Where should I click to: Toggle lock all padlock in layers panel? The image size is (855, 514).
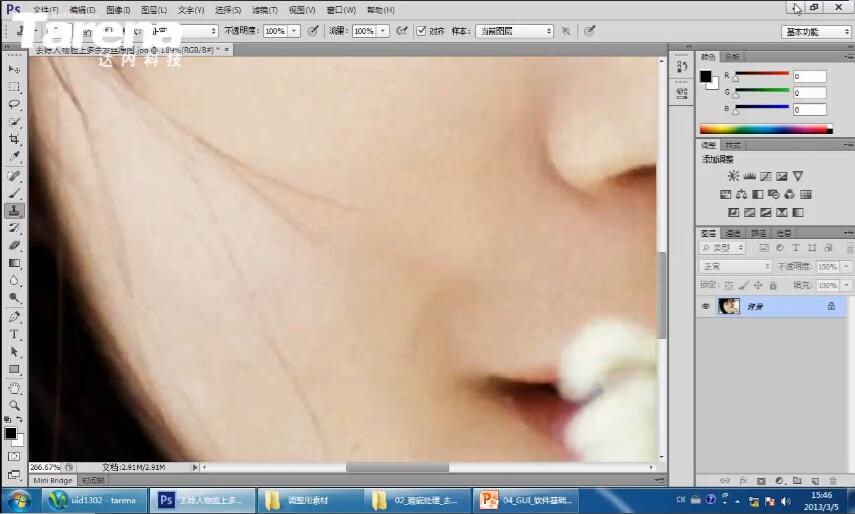pyautogui.click(x=773, y=285)
